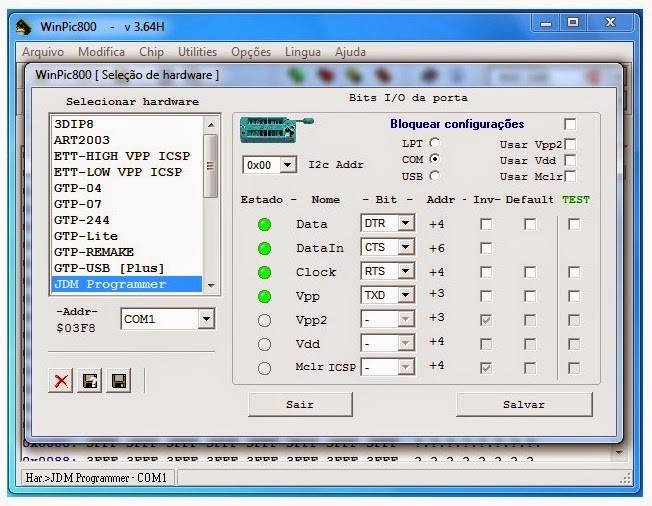Select GTP-244 in the hardware list
This screenshot has width=652, height=506.
pos(127,220)
